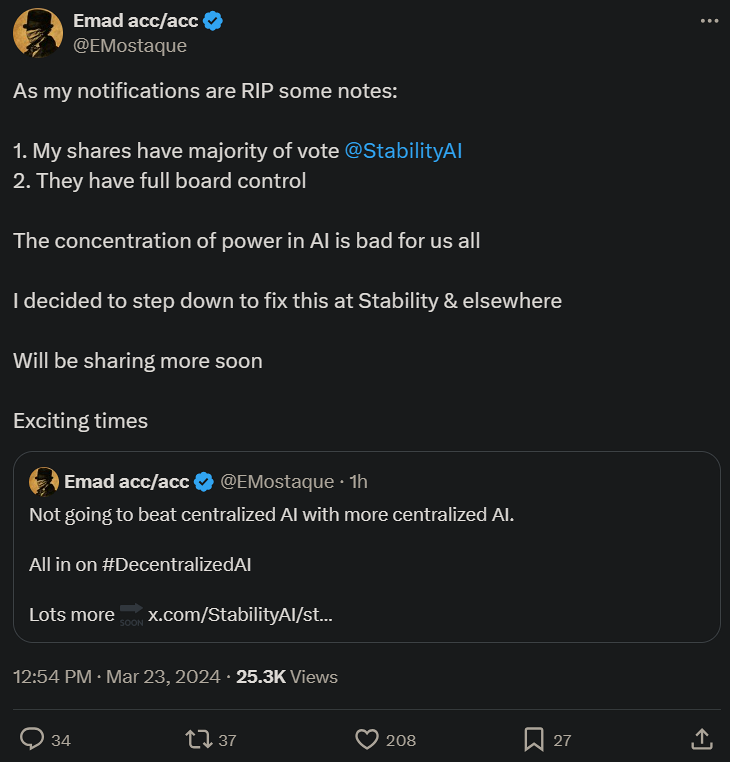Click the #DecentralizedAI hashtag

coord(176,564)
